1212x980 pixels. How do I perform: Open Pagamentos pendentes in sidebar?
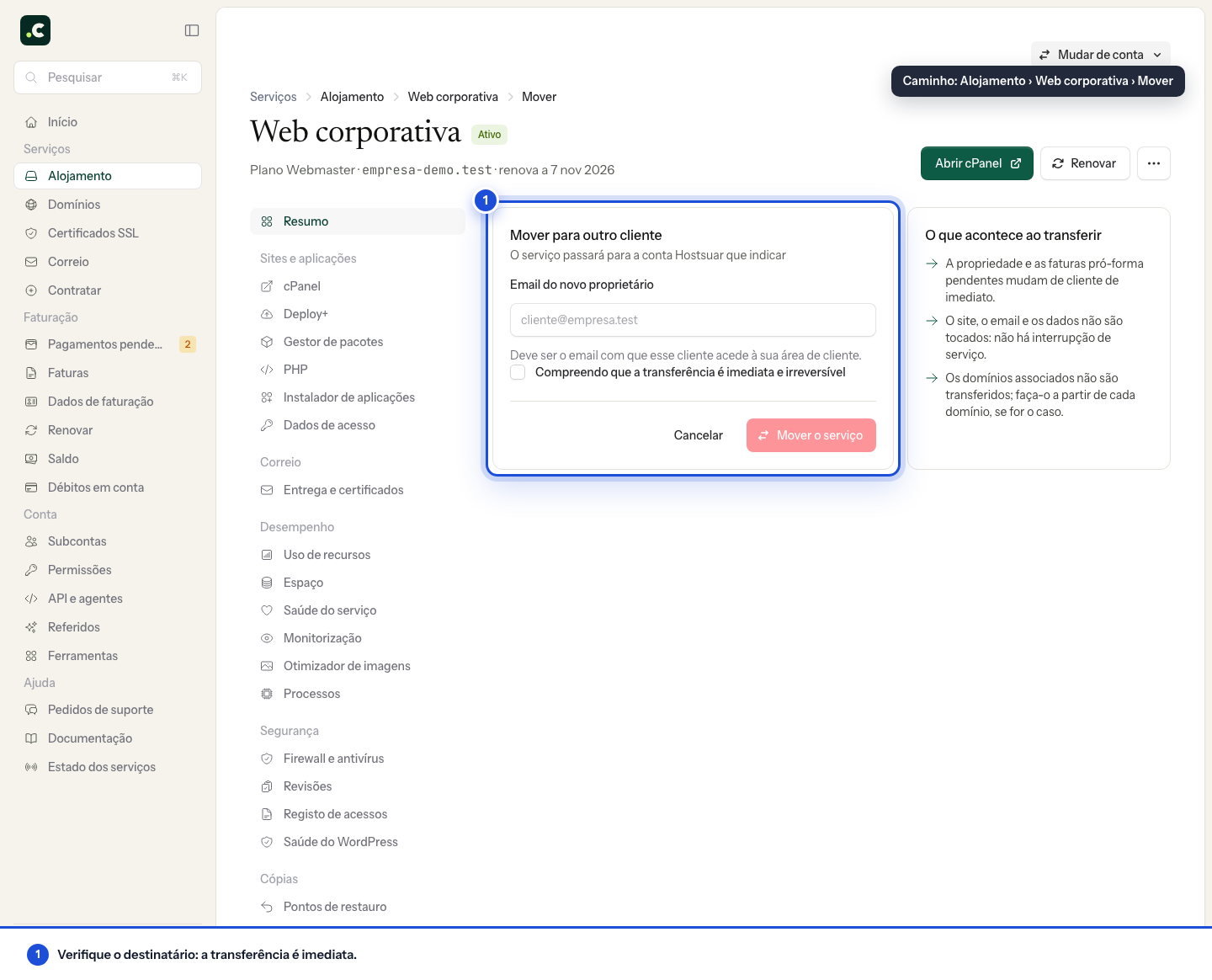pyautogui.click(x=108, y=344)
